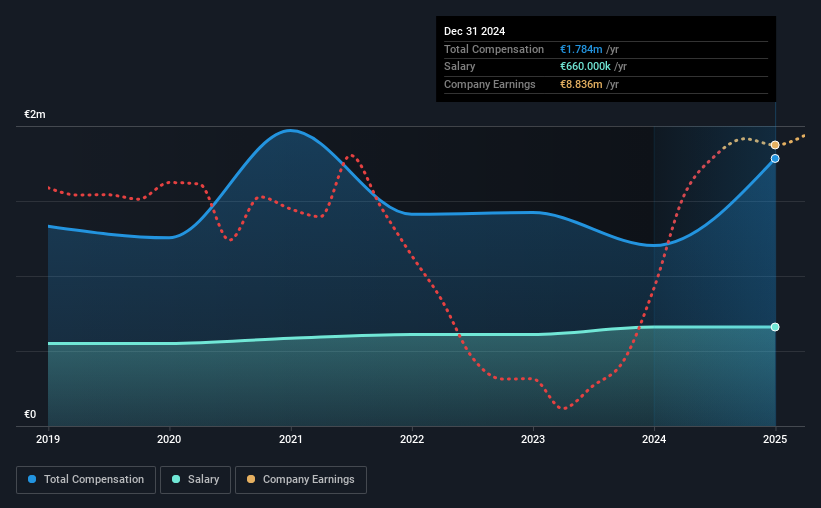Click the Salary tooltip row label
The height and width of the screenshot is (508, 821).
click(460, 67)
